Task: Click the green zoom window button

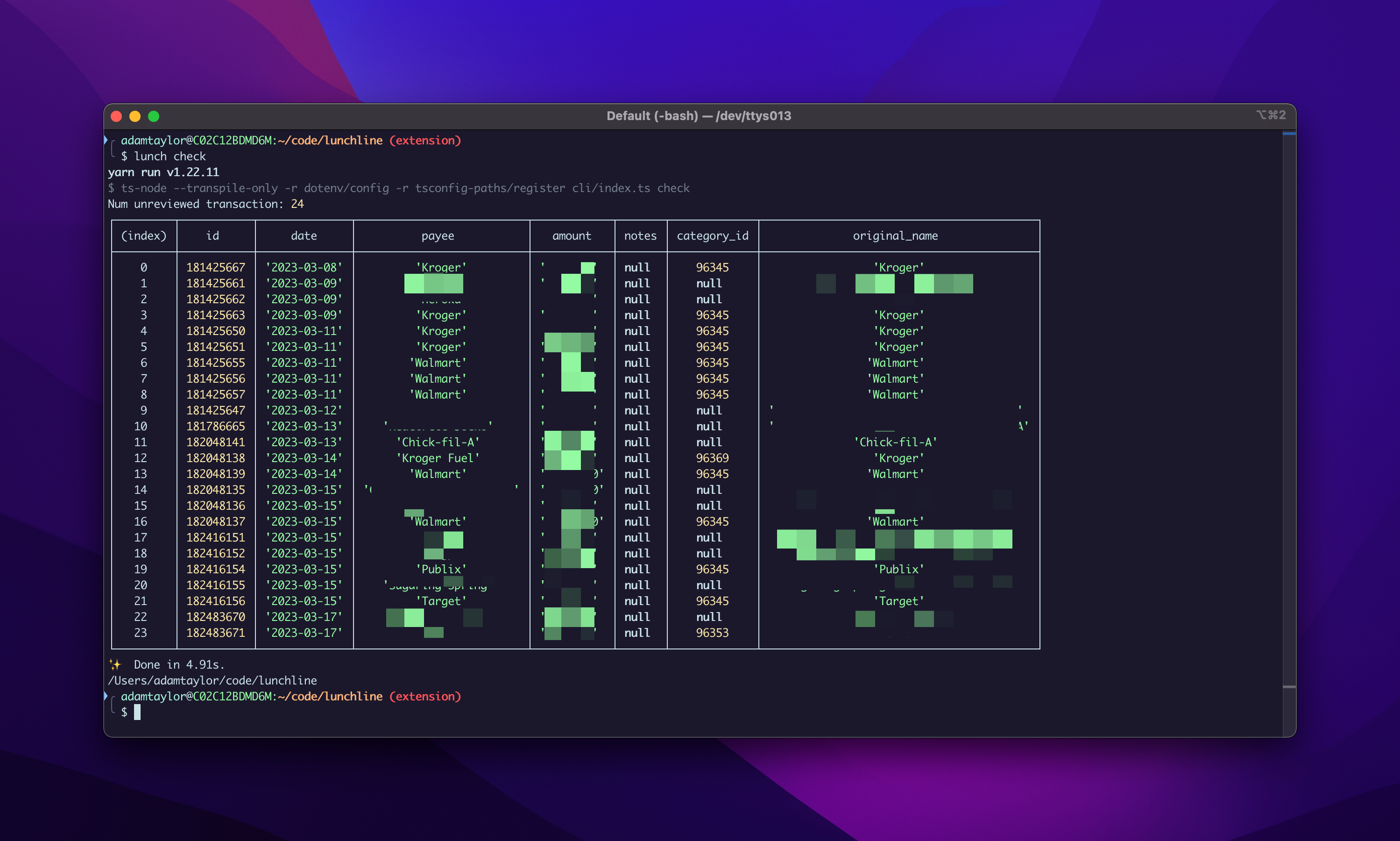Action: pyautogui.click(x=154, y=116)
